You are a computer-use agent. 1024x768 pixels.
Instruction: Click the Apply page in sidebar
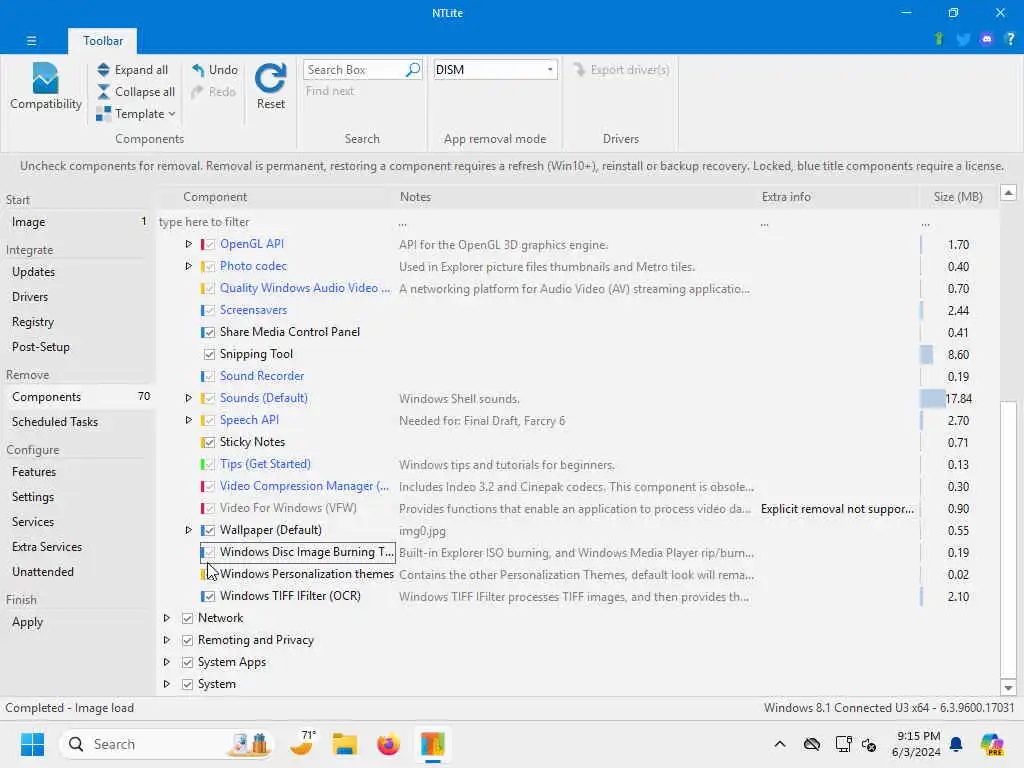[x=27, y=622]
